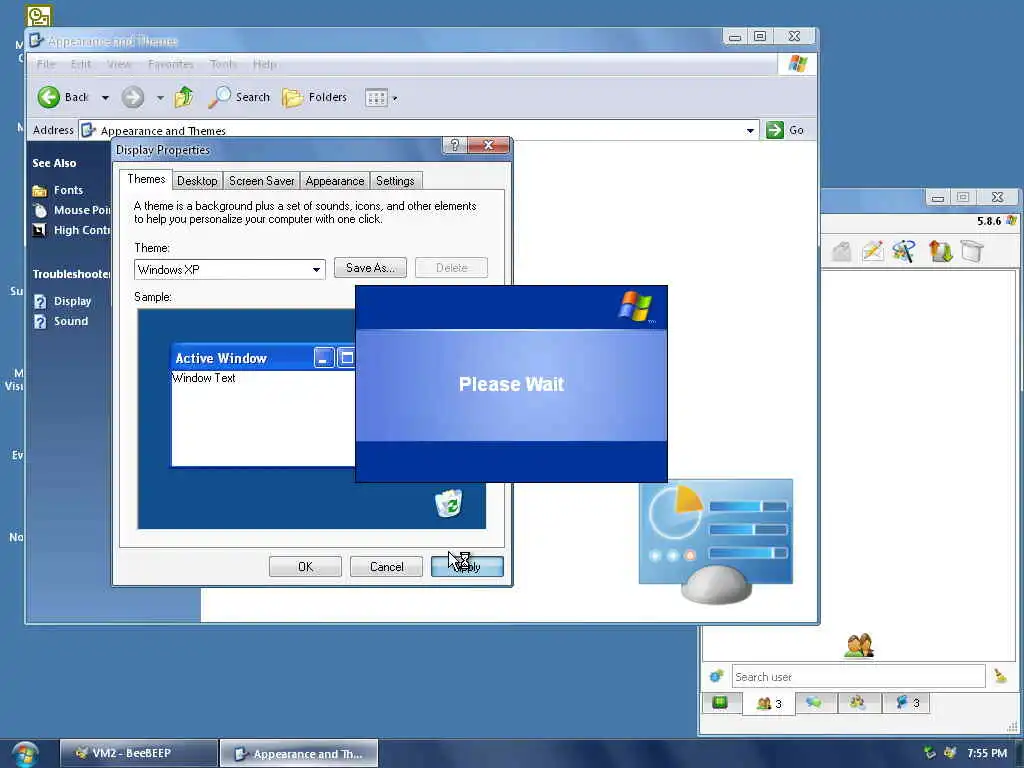Image resolution: width=1024 pixels, height=768 pixels.
Task: Click the blue gear icon left of Search user
Action: click(x=716, y=677)
